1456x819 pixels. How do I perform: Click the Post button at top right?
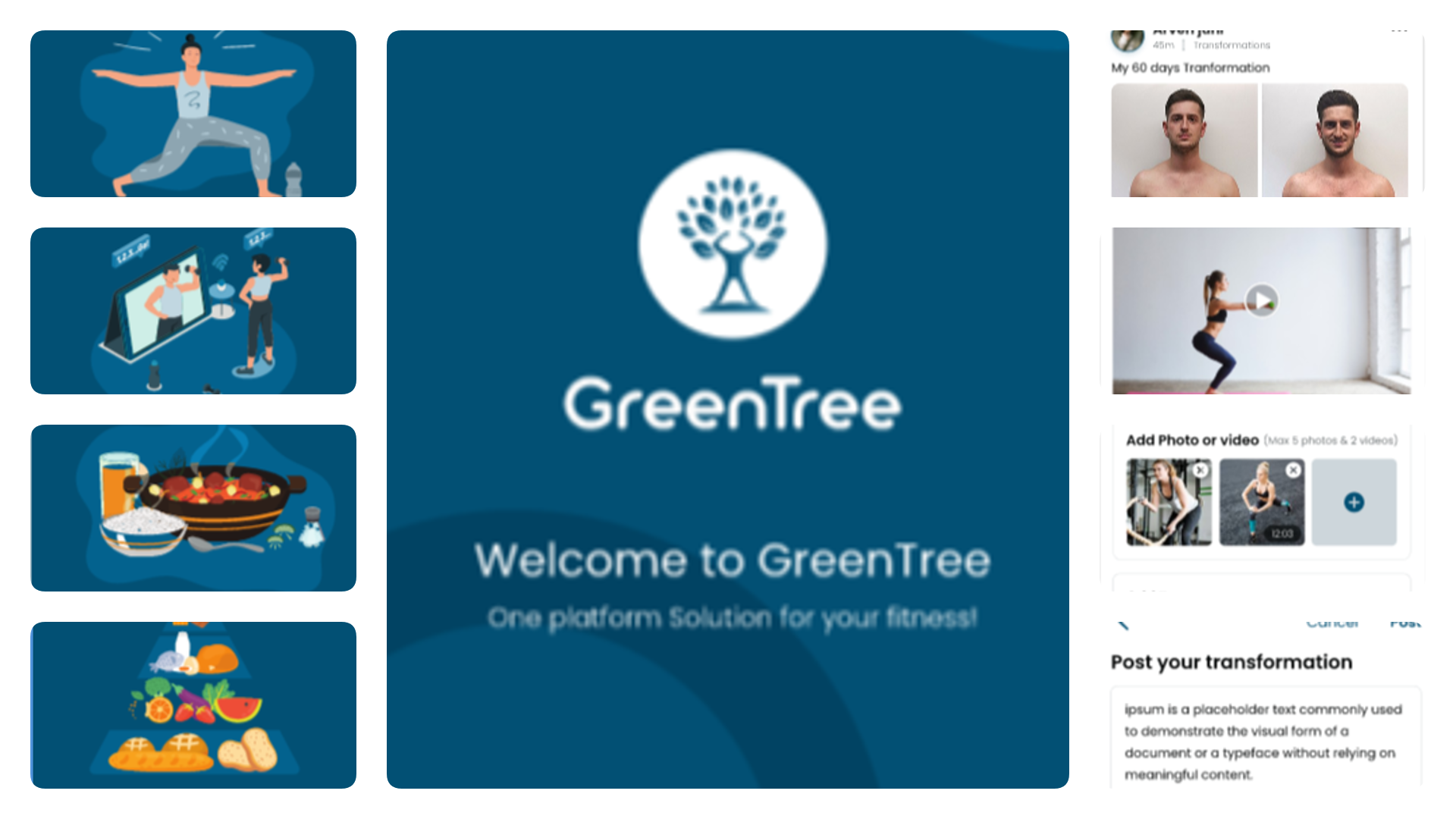point(1405,623)
